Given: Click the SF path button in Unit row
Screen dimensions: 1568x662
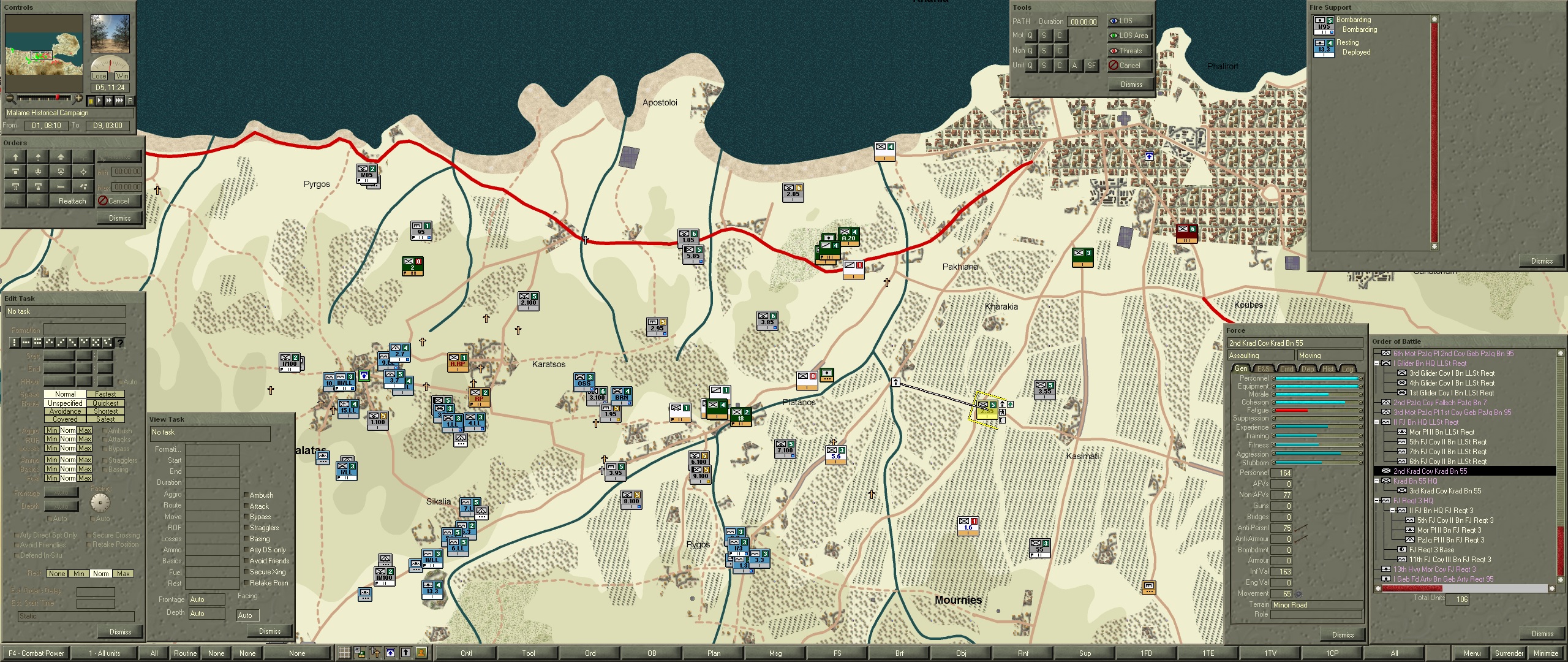Looking at the screenshot, I should point(1091,66).
